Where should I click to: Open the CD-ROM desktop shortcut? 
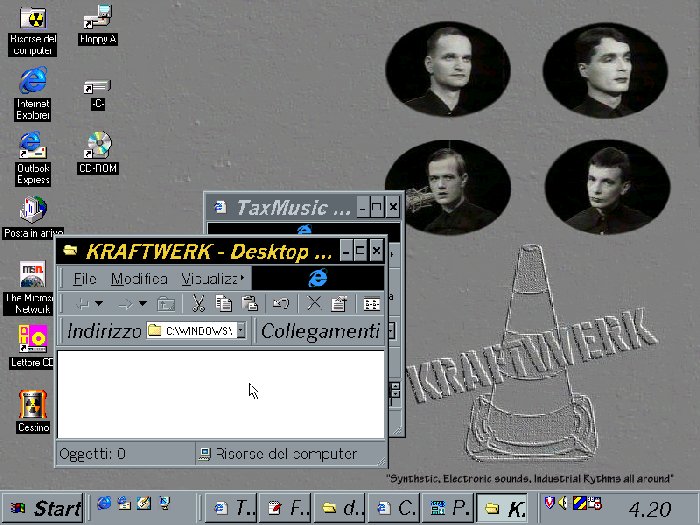(x=98, y=148)
